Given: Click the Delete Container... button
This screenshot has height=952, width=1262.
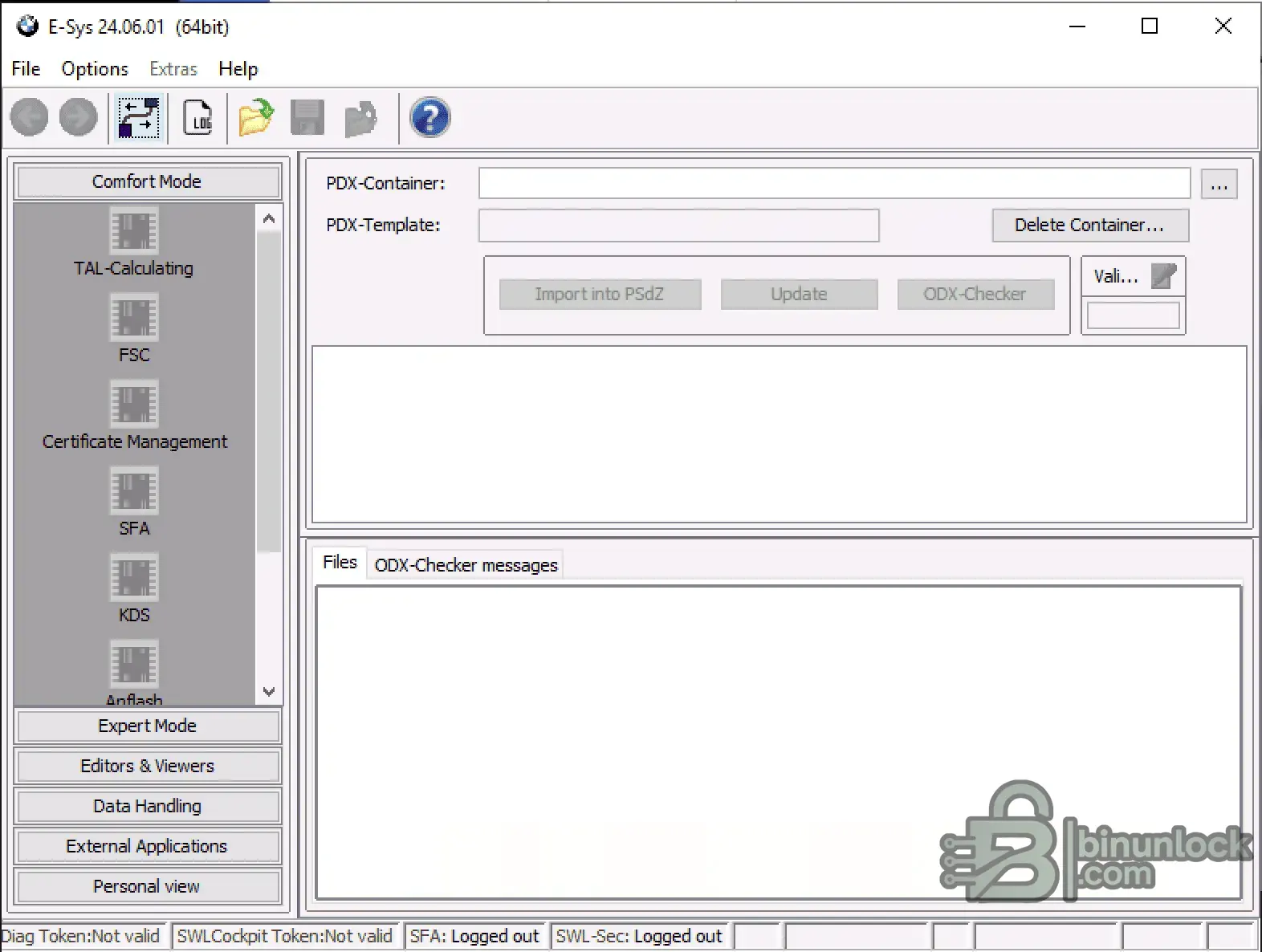Looking at the screenshot, I should (1090, 226).
